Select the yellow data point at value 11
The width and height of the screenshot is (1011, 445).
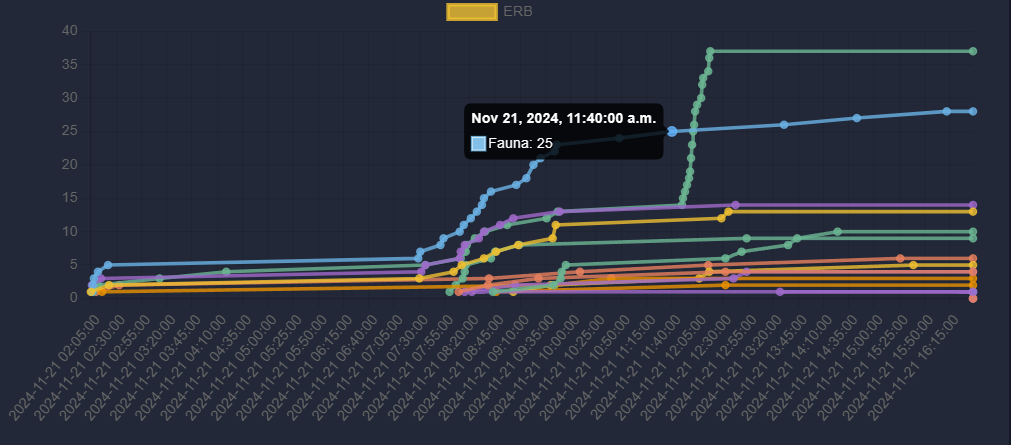pos(556,225)
